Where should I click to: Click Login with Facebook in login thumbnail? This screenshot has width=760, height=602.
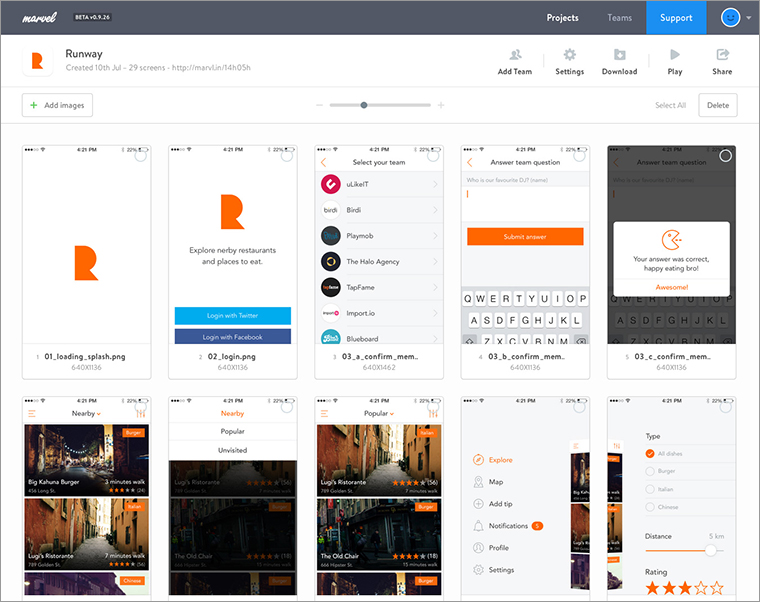coord(233,337)
